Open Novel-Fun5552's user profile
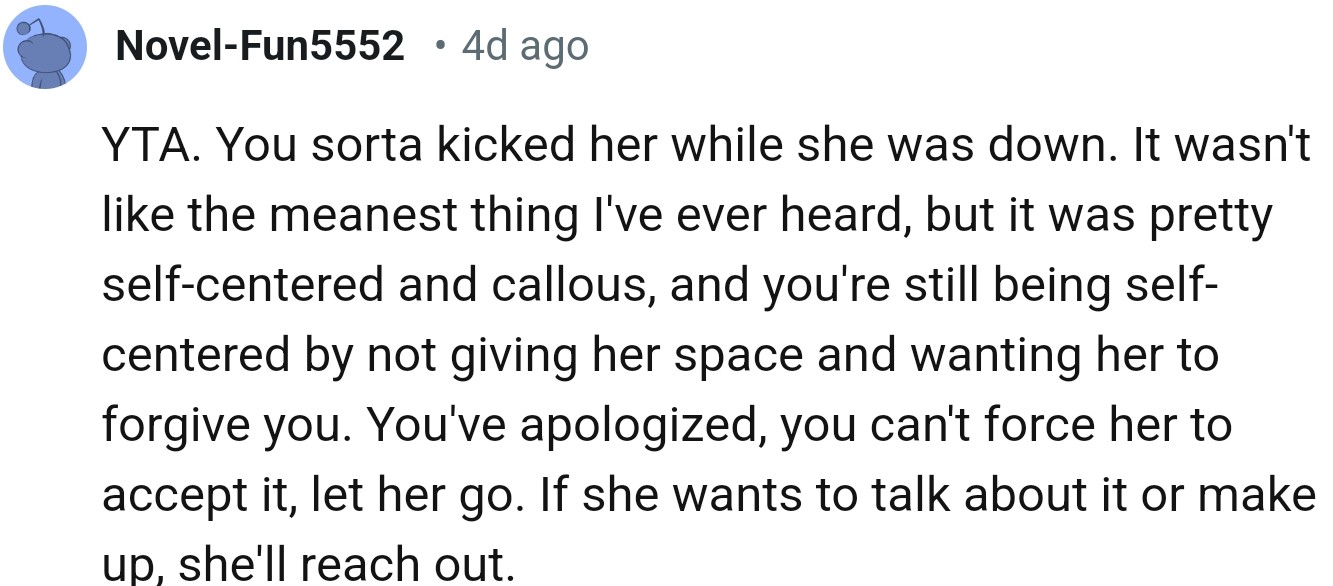 click(260, 46)
